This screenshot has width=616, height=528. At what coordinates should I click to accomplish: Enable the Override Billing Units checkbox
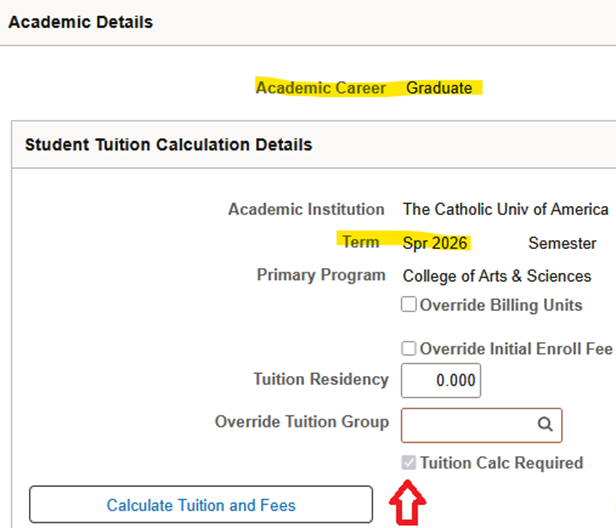pyautogui.click(x=409, y=305)
